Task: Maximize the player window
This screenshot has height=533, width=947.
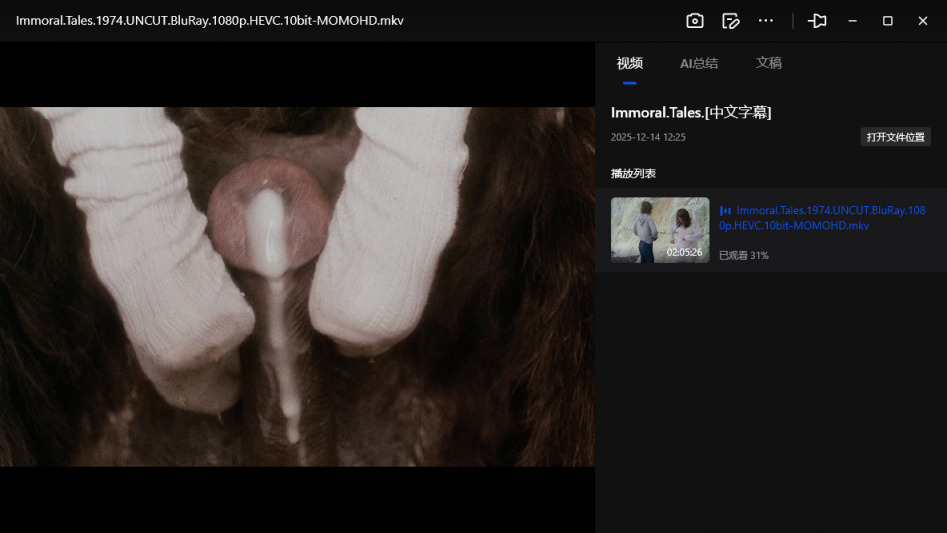Action: click(x=887, y=21)
